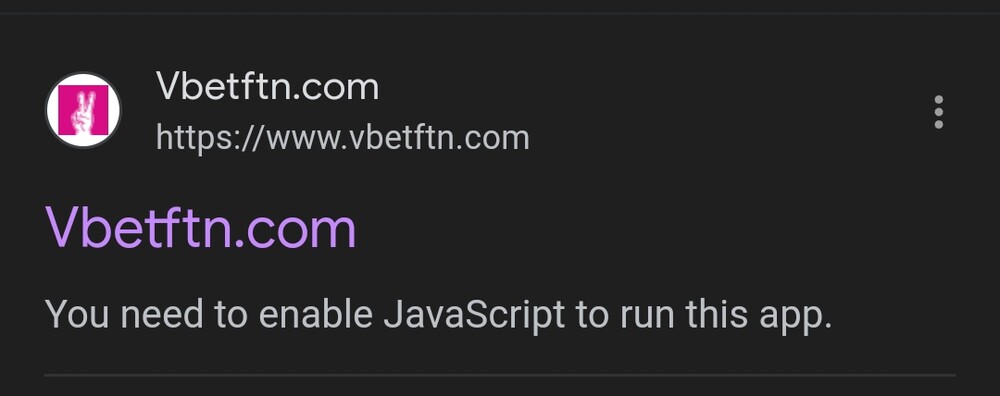Click the word JavaScript in the snippet

tap(474, 316)
